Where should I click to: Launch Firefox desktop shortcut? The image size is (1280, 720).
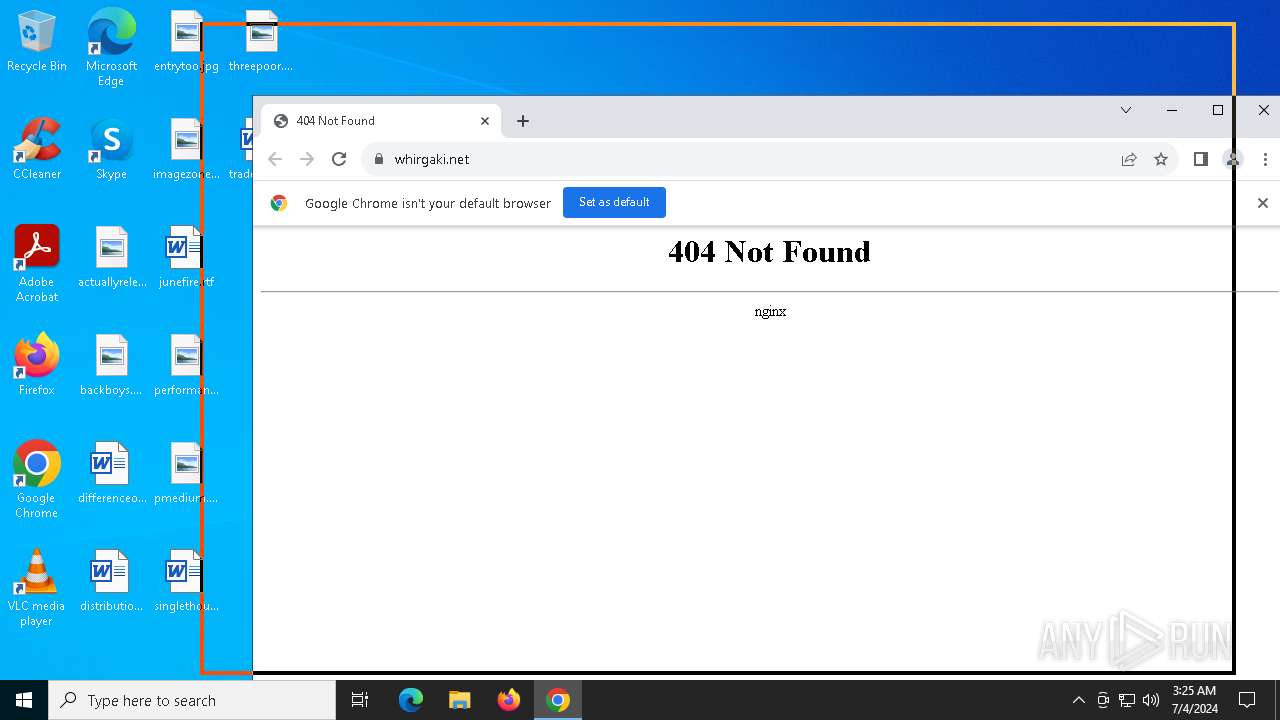point(37,364)
